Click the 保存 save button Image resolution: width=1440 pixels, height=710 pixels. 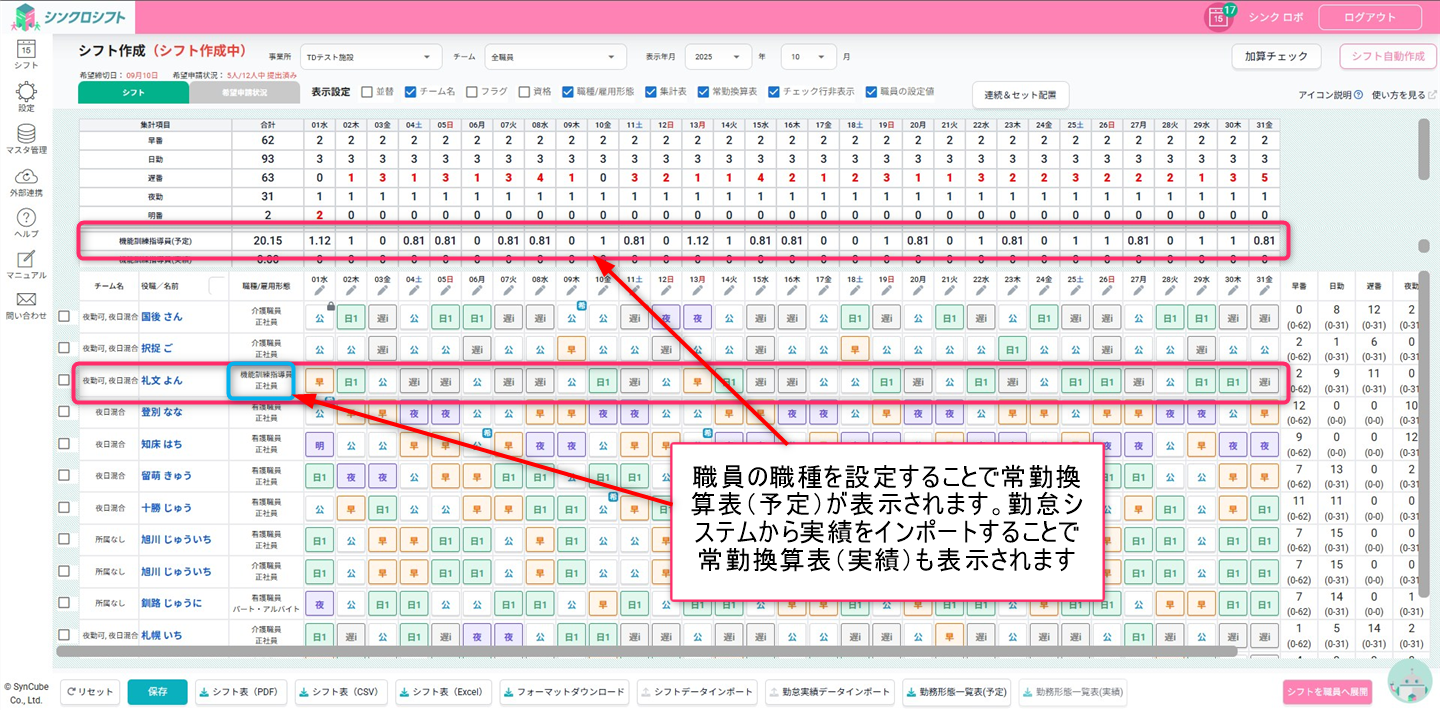[157, 692]
